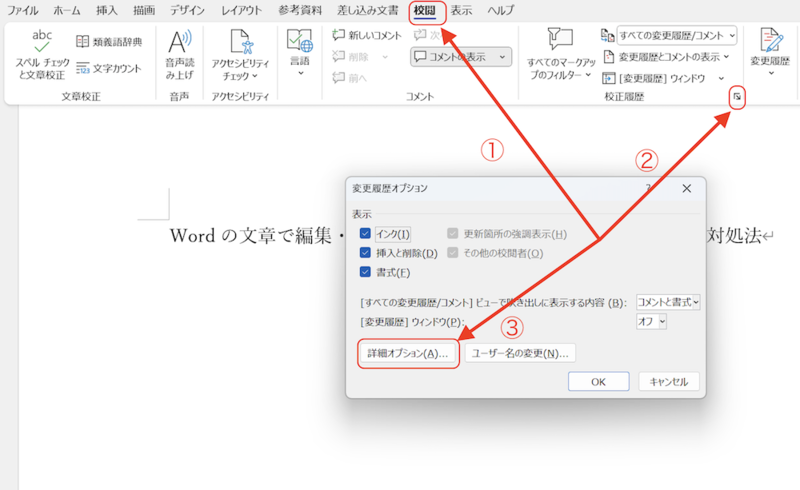Add a 新しいコメント comment
The height and width of the screenshot is (490, 800).
tap(366, 35)
